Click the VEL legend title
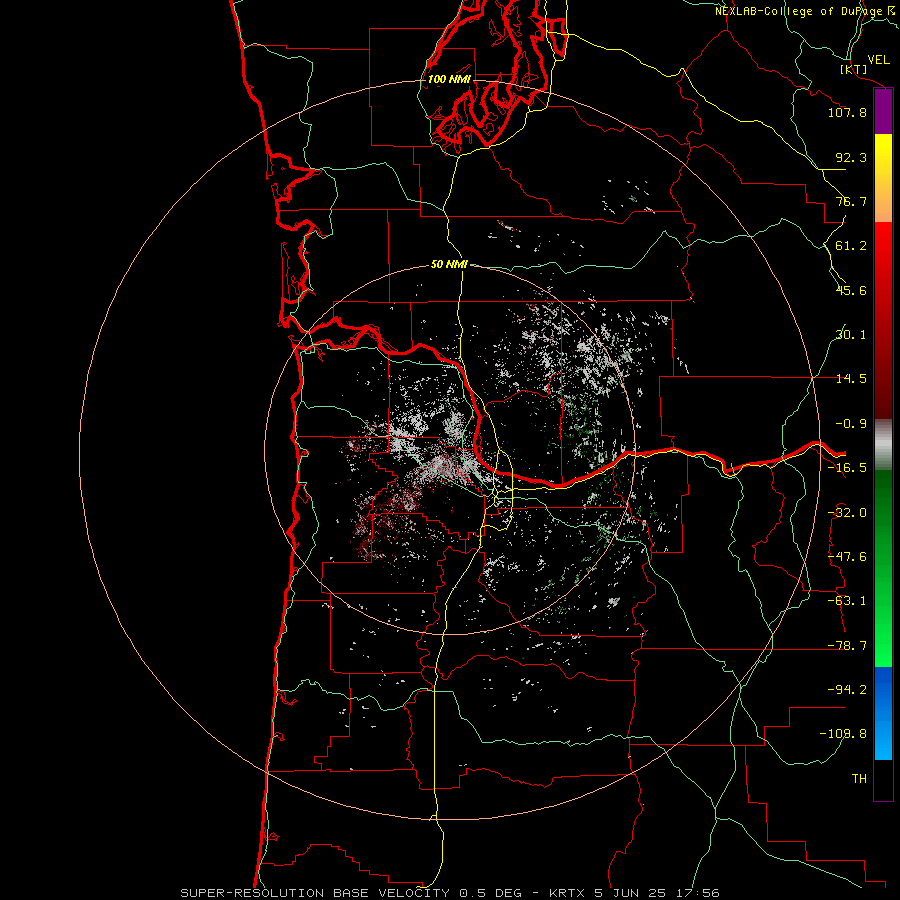The width and height of the screenshot is (900, 900). pos(878,60)
